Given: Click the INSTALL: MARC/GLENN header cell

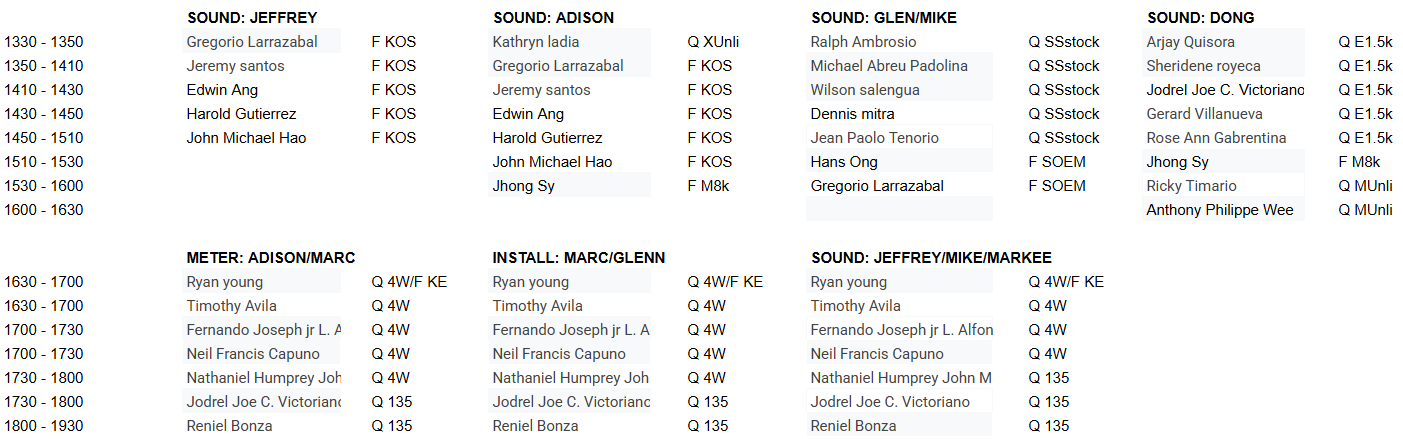Looking at the screenshot, I should (578, 258).
